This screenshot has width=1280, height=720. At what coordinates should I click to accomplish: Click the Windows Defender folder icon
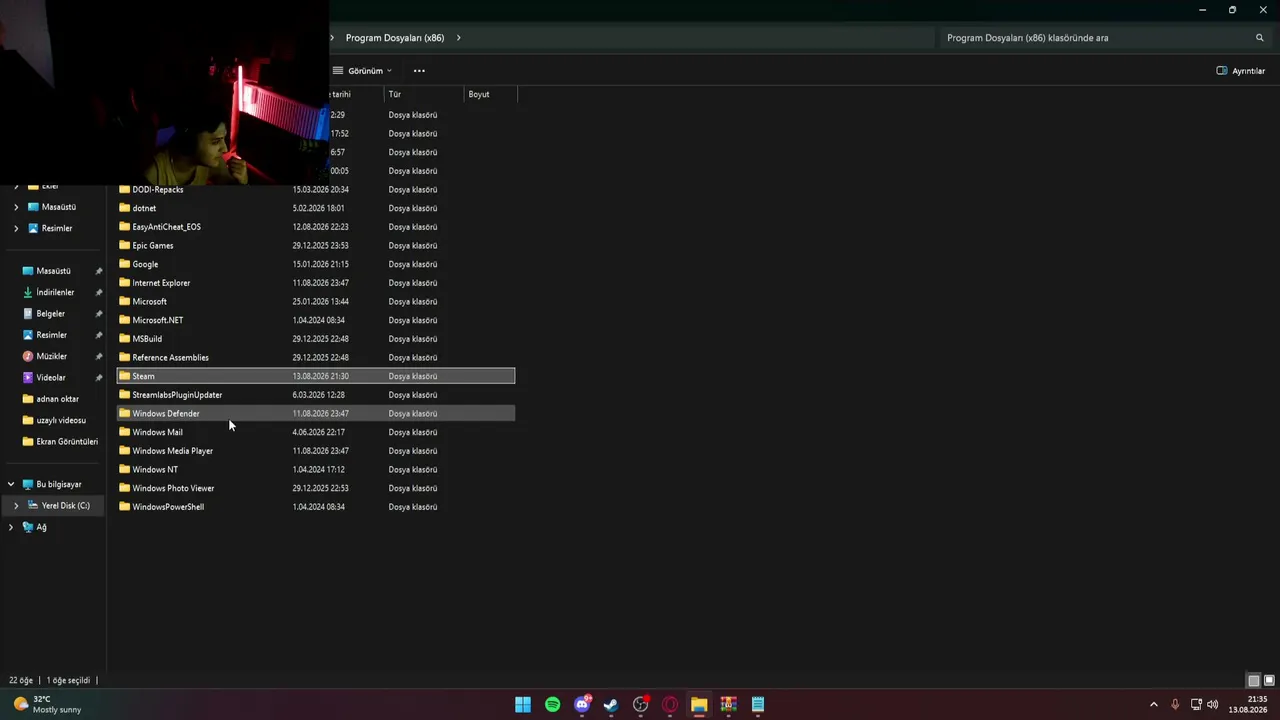click(x=125, y=413)
